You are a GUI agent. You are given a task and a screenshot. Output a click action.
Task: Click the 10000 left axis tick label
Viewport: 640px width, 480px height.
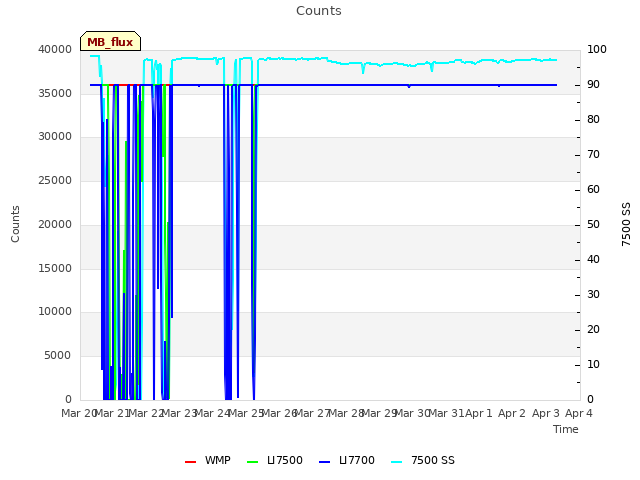pos(55,311)
